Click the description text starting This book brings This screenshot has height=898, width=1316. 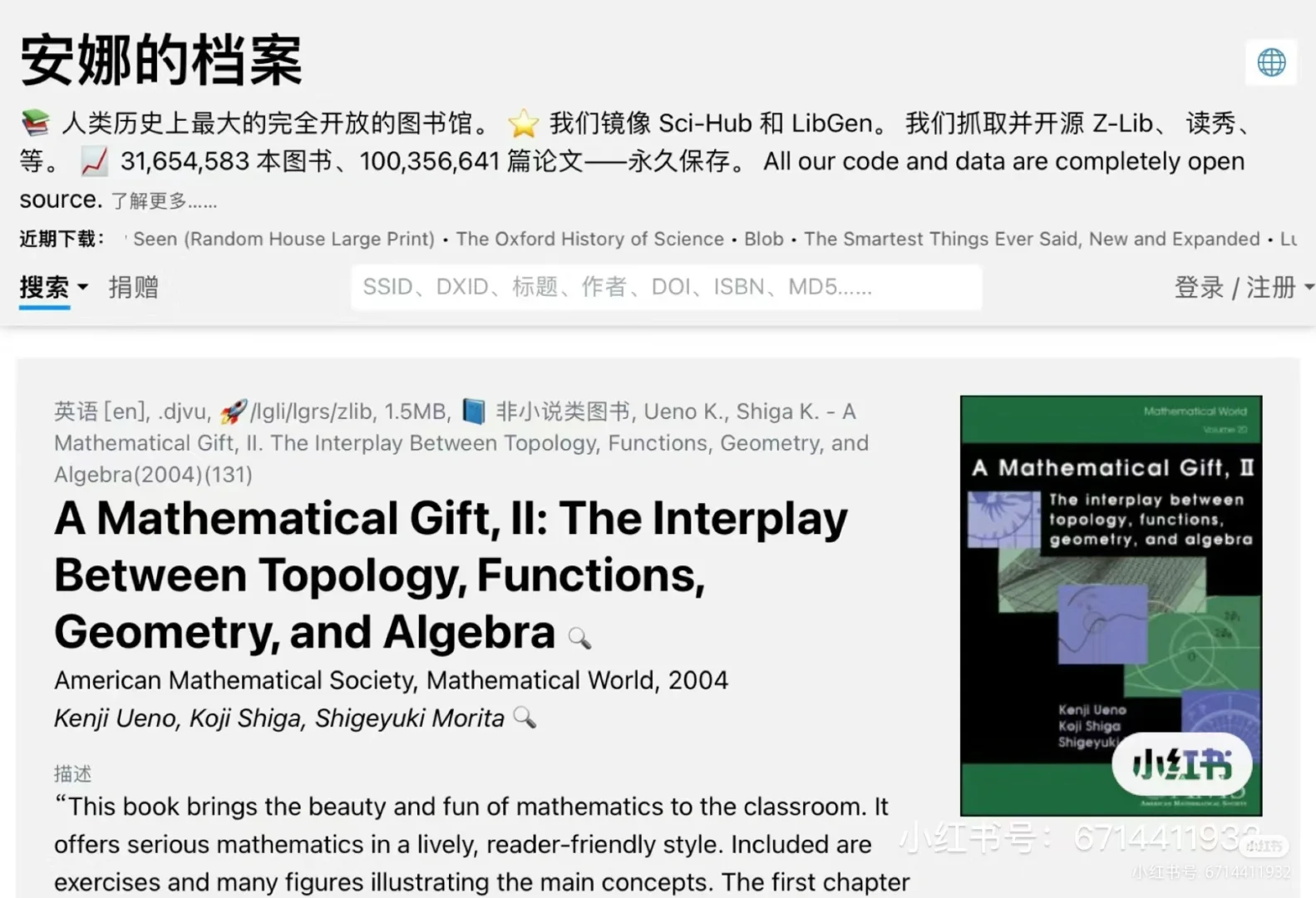[482, 844]
